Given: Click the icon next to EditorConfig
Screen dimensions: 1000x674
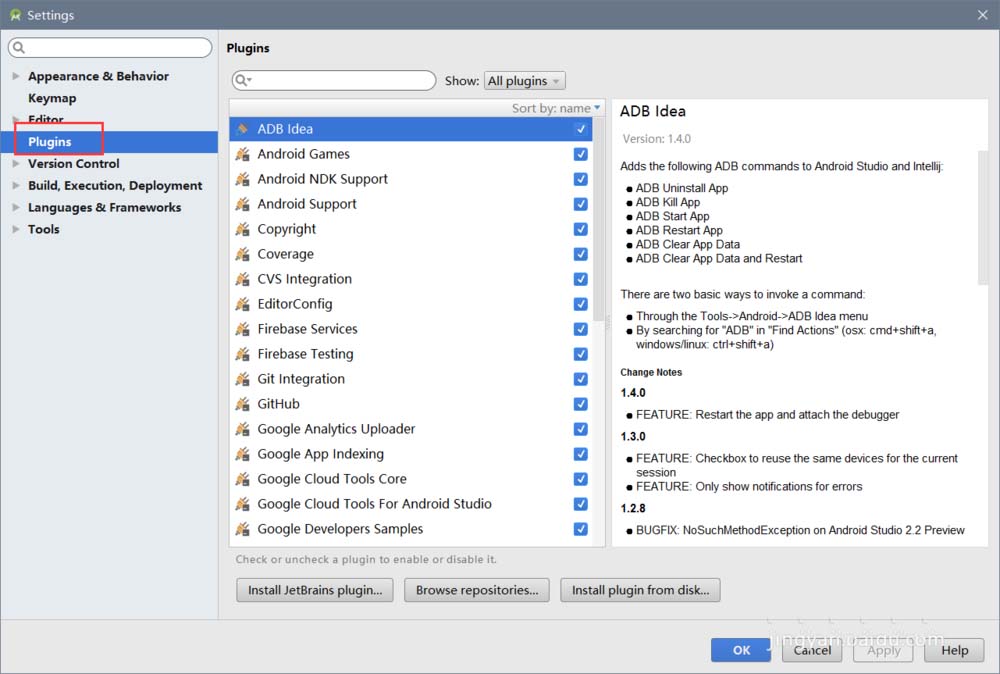Looking at the screenshot, I should tap(242, 304).
